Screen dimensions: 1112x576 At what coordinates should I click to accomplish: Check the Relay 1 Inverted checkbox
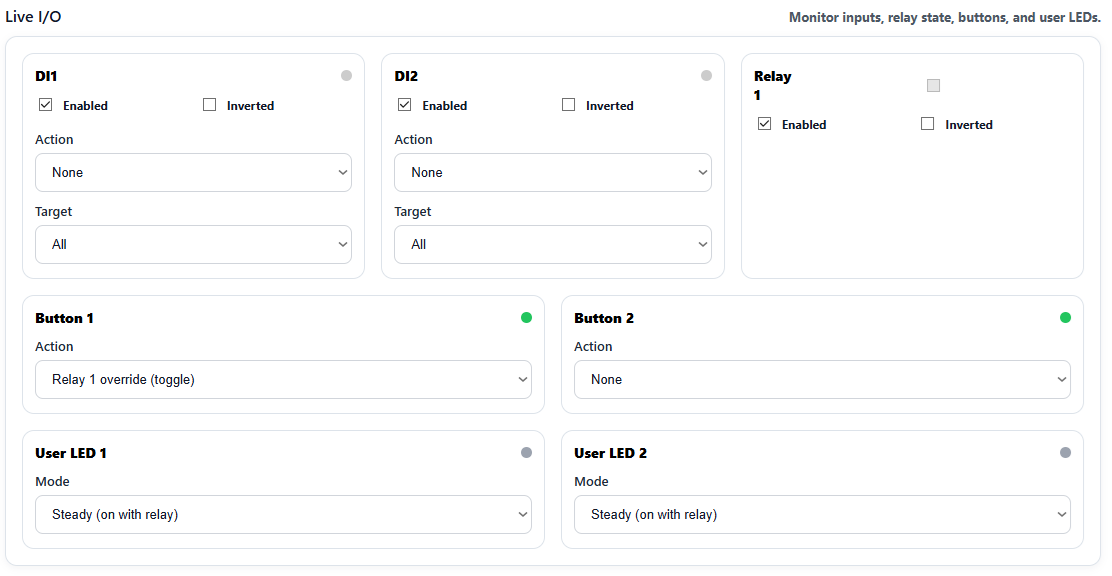coord(927,123)
